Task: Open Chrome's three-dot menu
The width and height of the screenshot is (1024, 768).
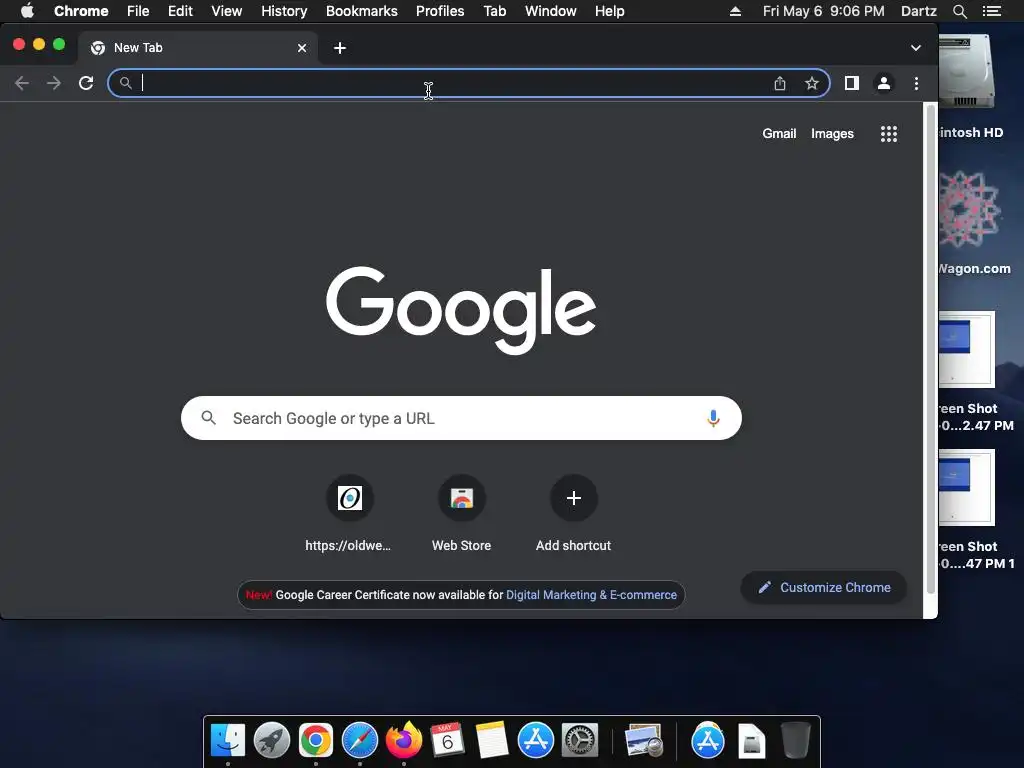Action: pos(916,83)
